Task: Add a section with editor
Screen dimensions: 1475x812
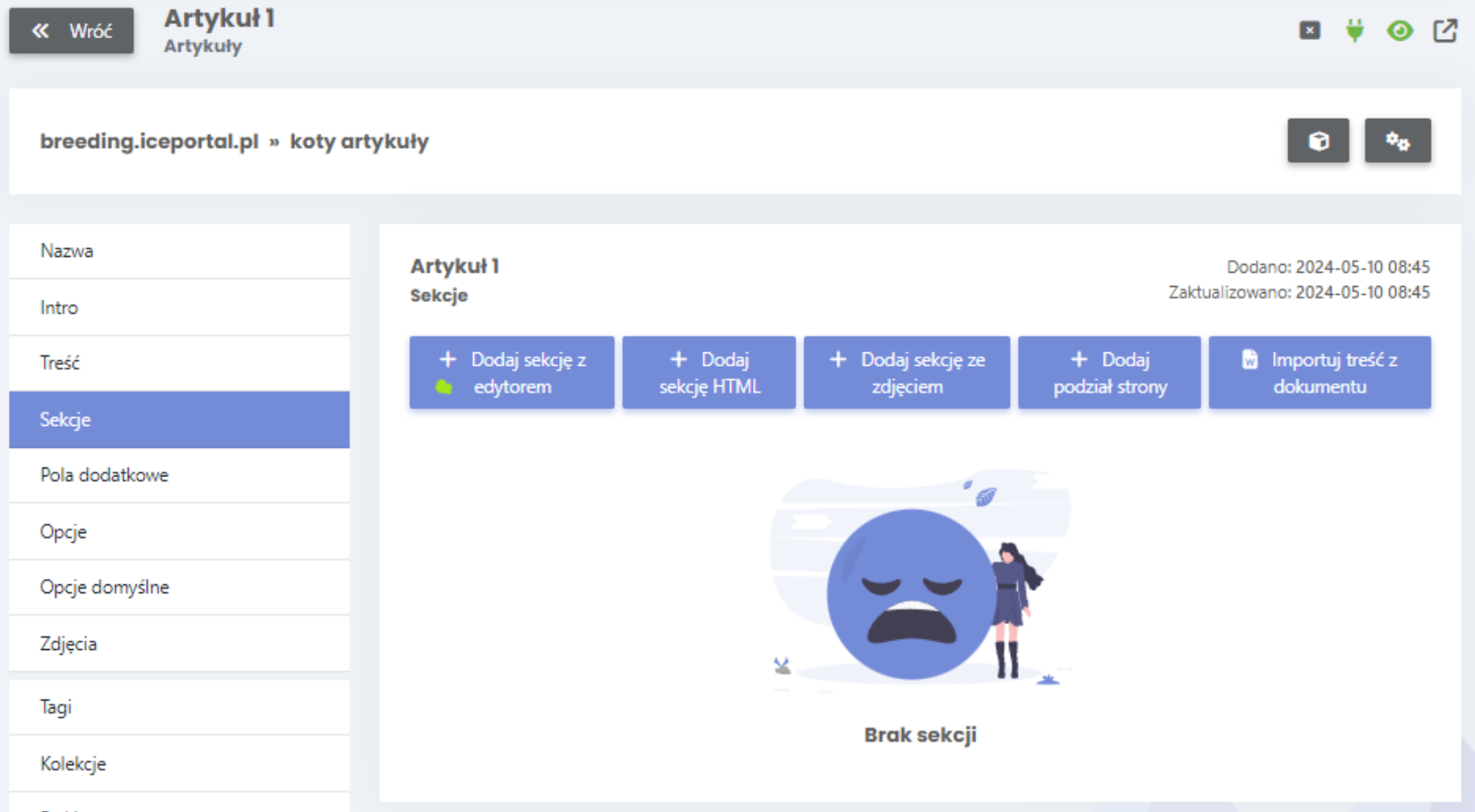Action: tap(511, 373)
